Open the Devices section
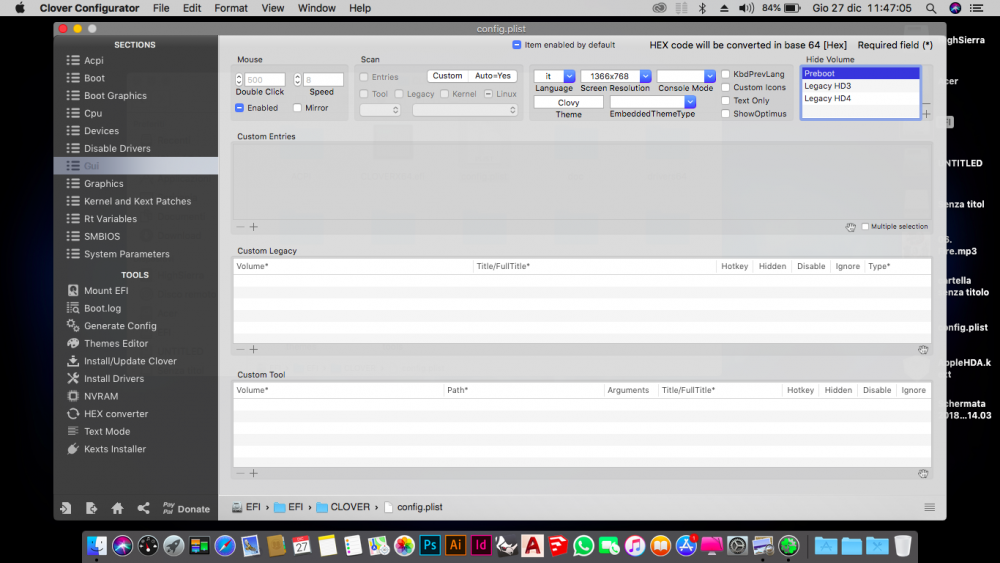Image resolution: width=1000 pixels, height=563 pixels. pos(101,131)
